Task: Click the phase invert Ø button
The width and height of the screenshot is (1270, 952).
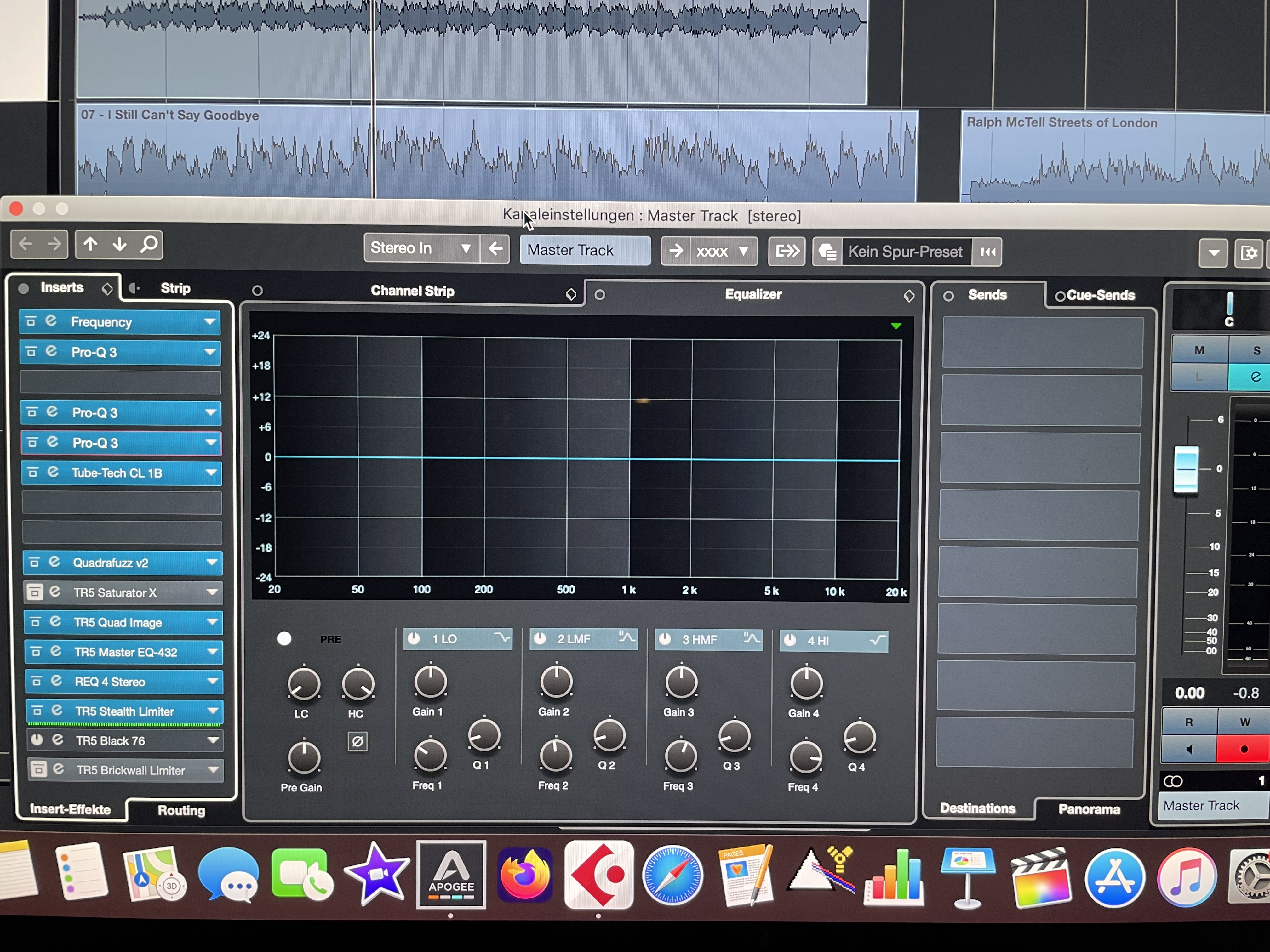Action: pos(357,741)
